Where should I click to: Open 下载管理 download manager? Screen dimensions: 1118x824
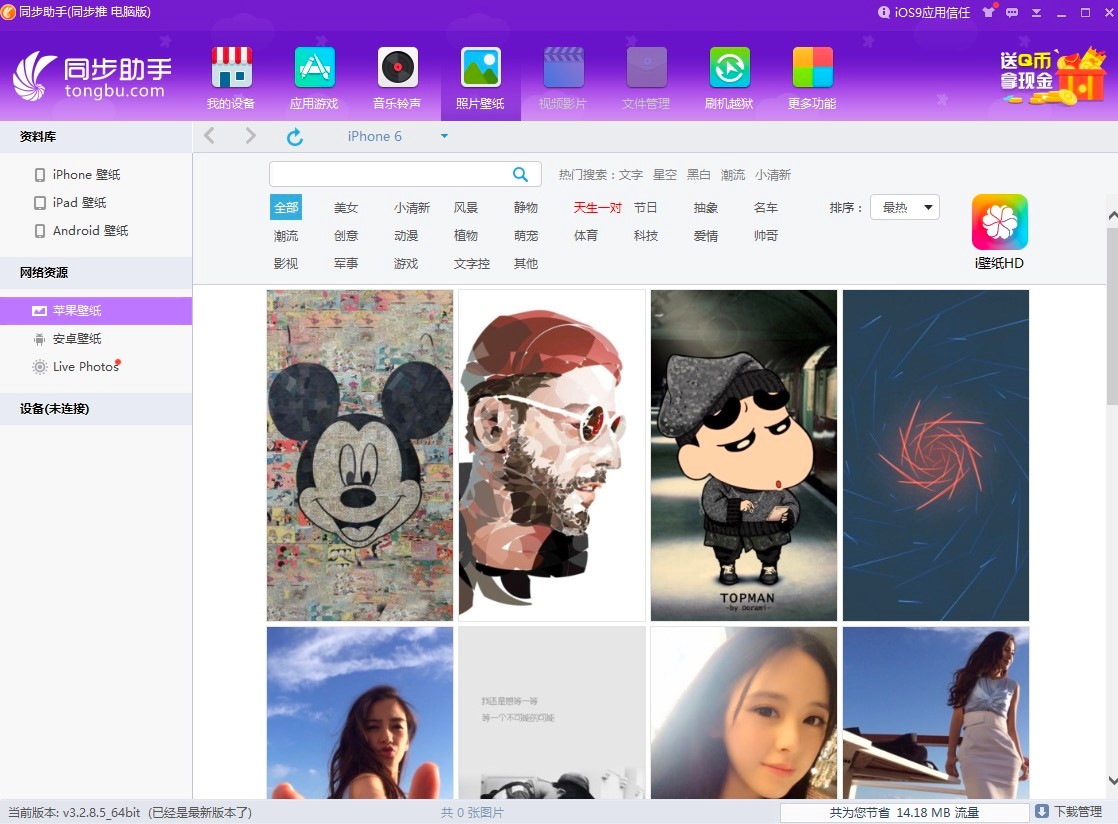pos(1069,812)
